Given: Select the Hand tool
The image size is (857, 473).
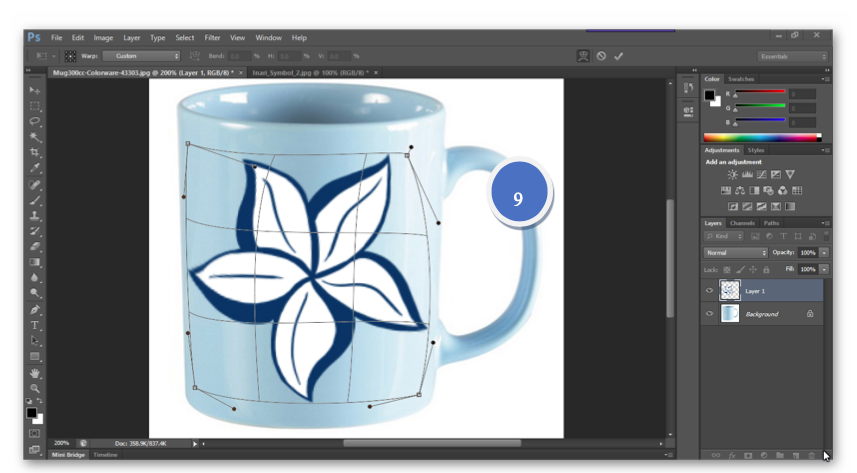Looking at the screenshot, I should point(35,373).
